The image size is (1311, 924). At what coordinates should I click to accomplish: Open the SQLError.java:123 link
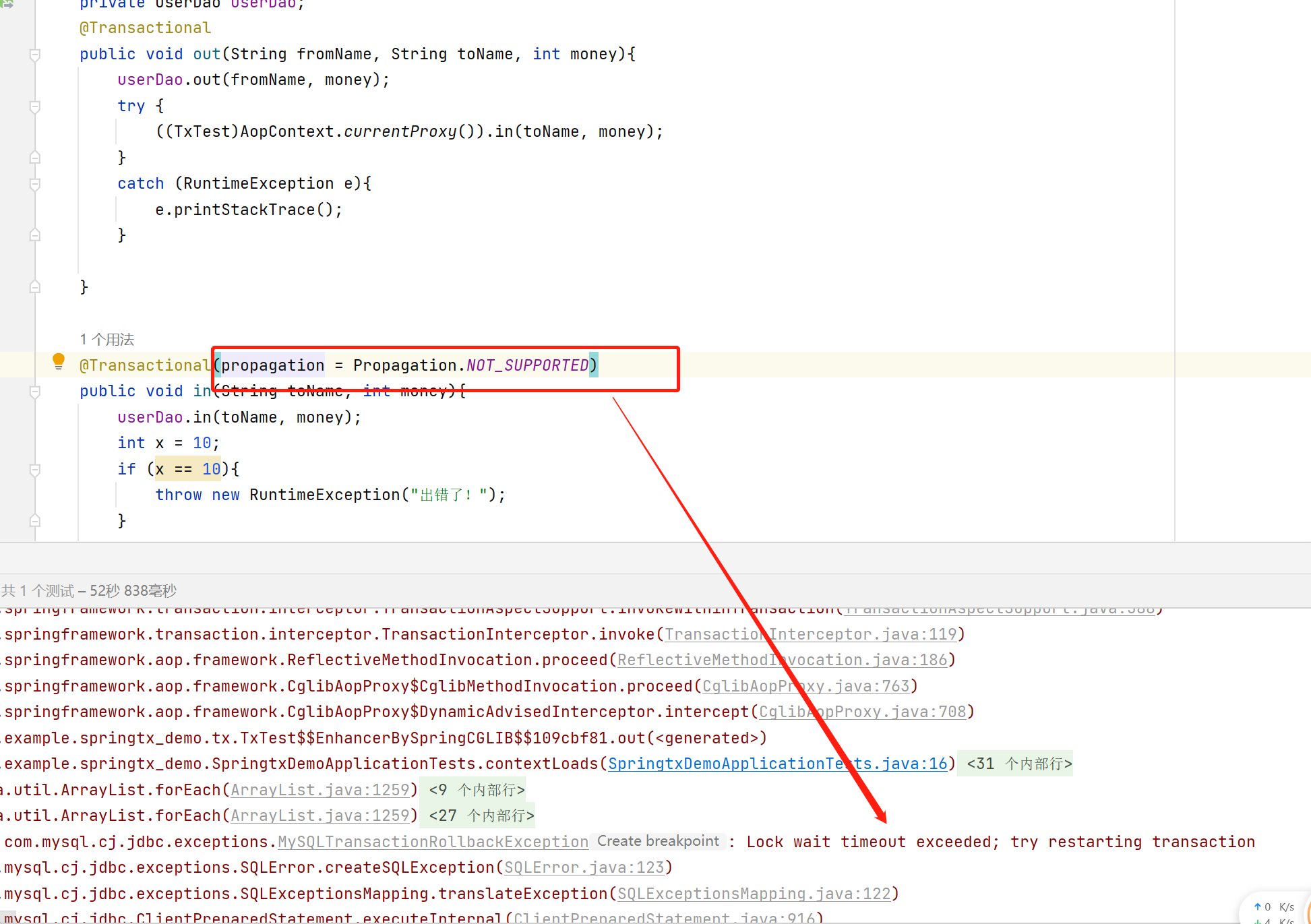584,867
